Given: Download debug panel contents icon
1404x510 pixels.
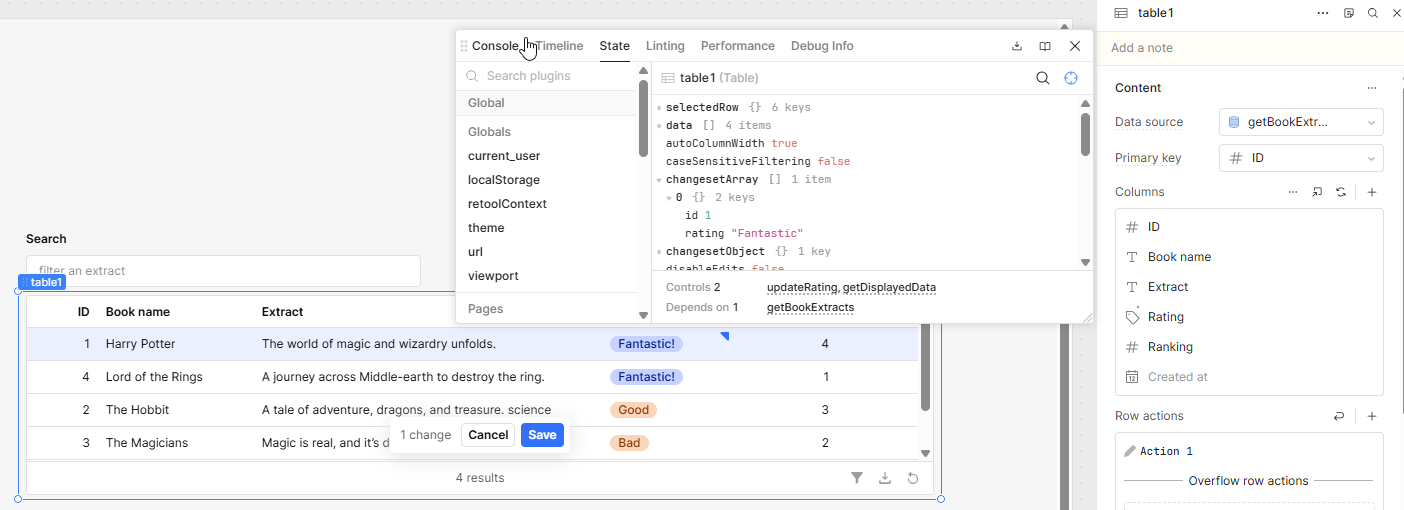Looking at the screenshot, I should [1017, 46].
